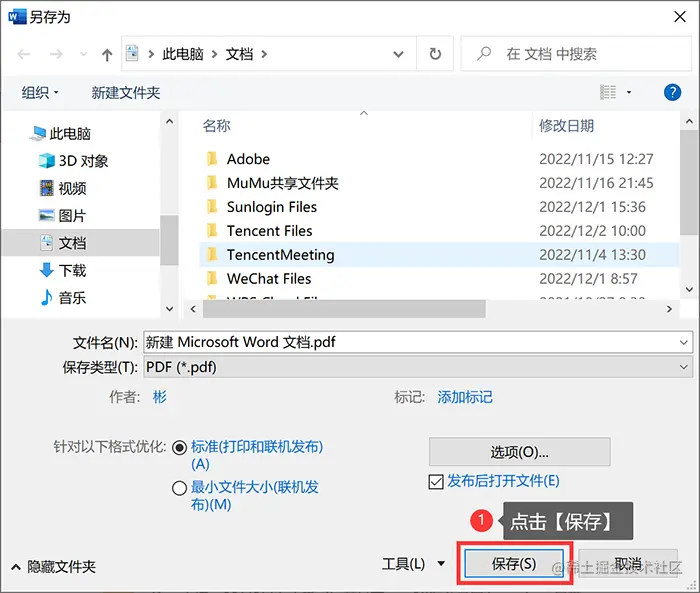
Task: Click the address bar document icon
Action: pos(132,54)
